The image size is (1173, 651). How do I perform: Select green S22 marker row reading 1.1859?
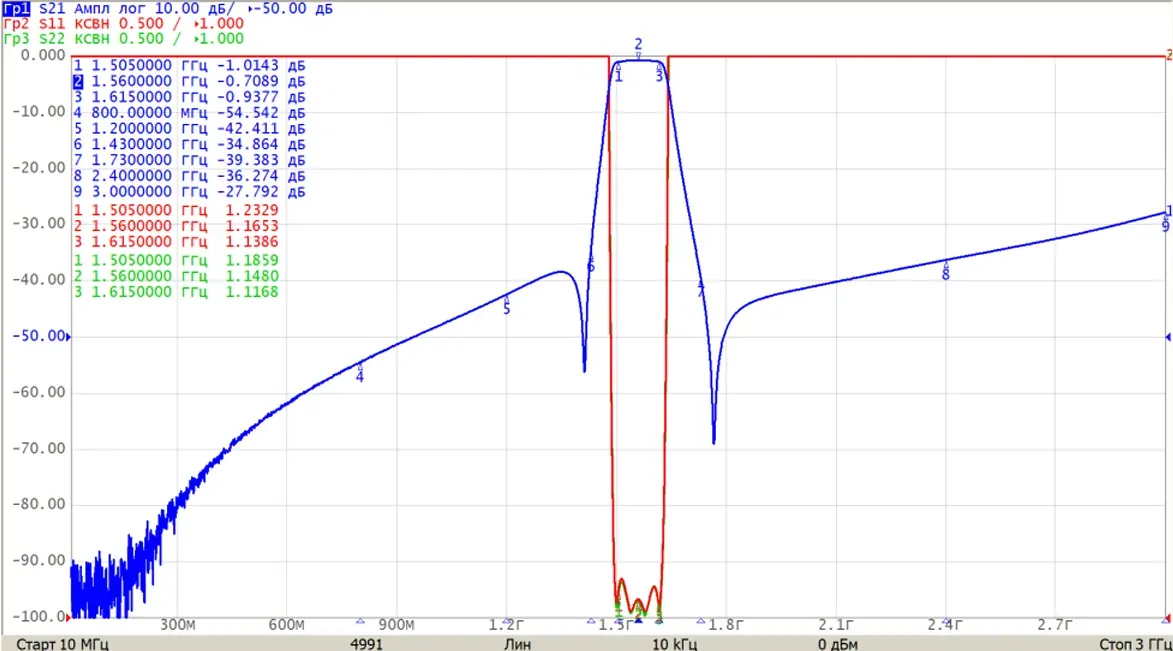(x=176, y=260)
